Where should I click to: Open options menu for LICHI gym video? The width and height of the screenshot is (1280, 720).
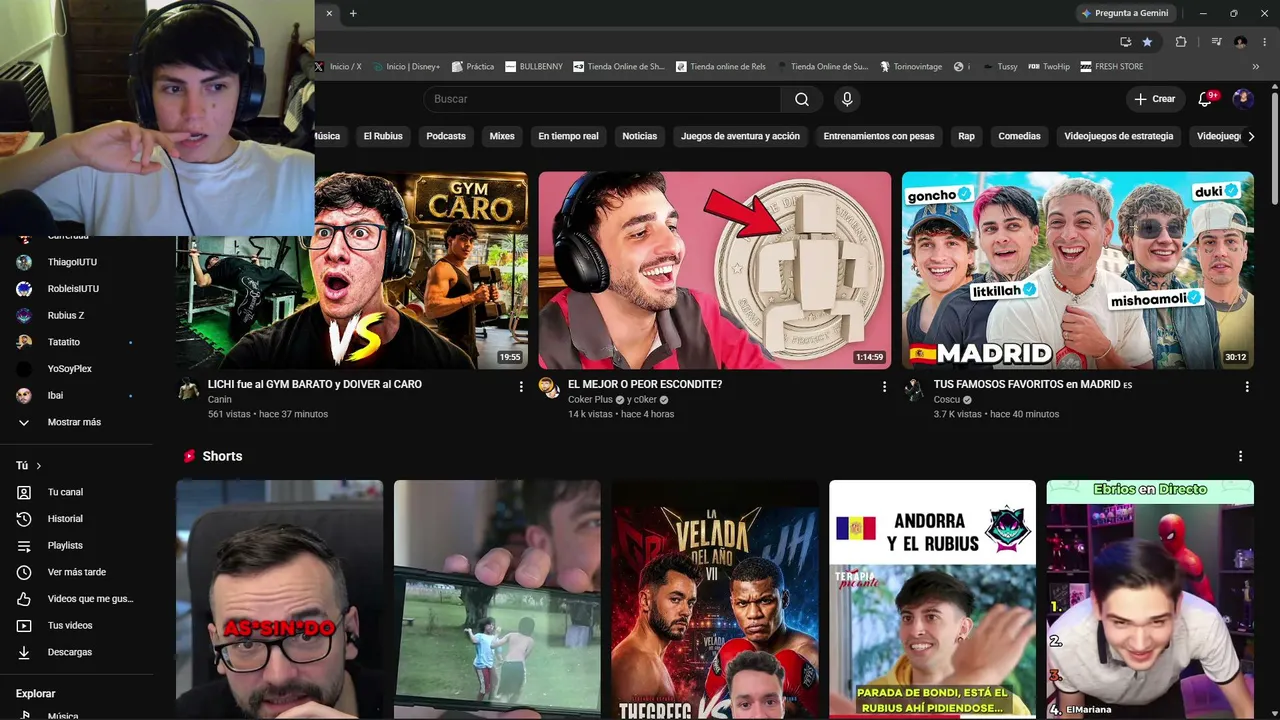point(521,386)
